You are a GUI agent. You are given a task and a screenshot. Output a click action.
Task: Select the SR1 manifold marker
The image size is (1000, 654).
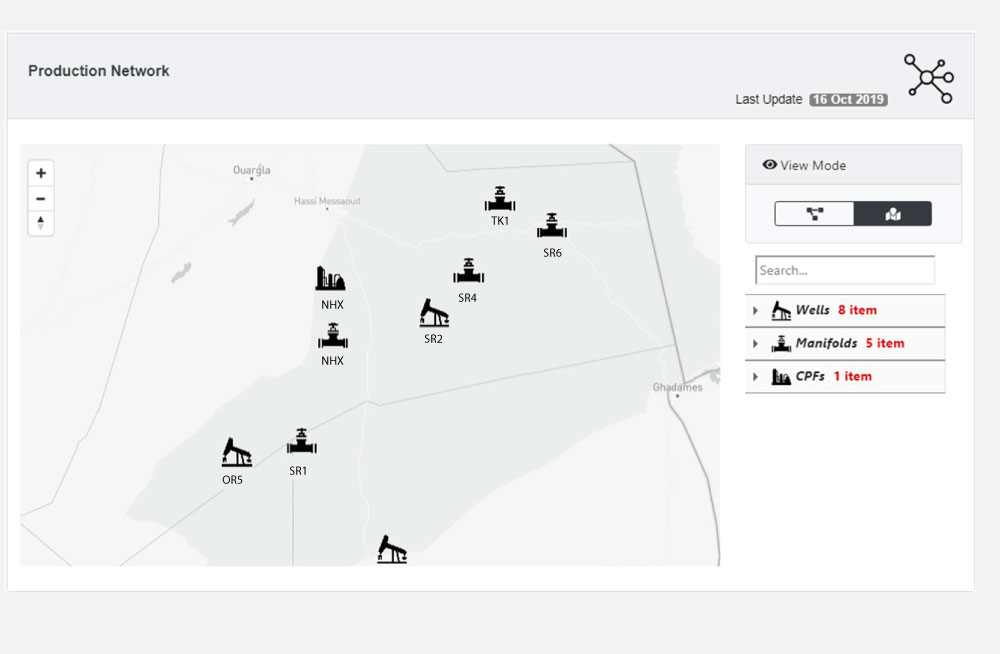301,443
